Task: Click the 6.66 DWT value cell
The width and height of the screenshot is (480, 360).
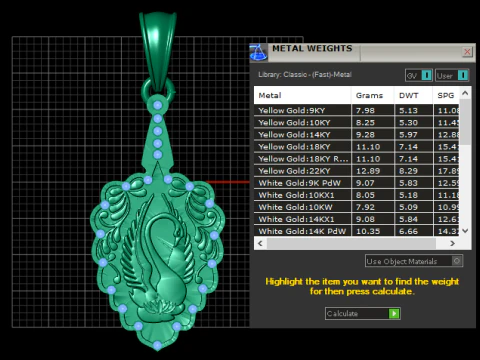Action: tap(414, 231)
